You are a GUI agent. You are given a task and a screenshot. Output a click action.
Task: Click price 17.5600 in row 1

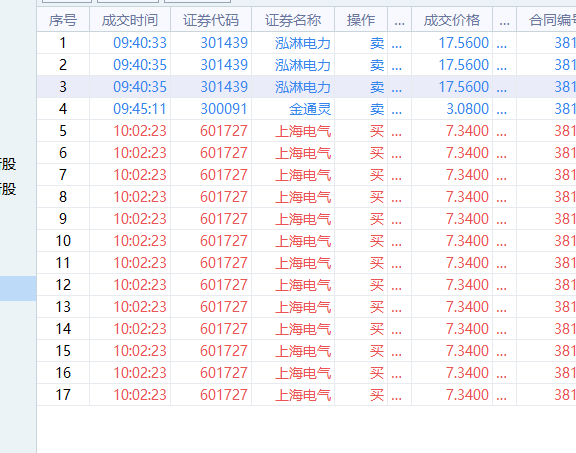464,43
